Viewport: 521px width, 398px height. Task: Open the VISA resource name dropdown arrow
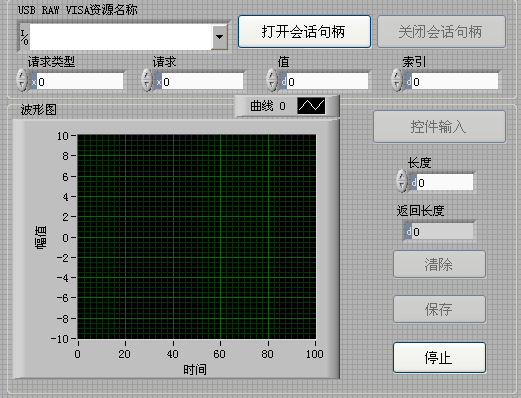coord(219,37)
